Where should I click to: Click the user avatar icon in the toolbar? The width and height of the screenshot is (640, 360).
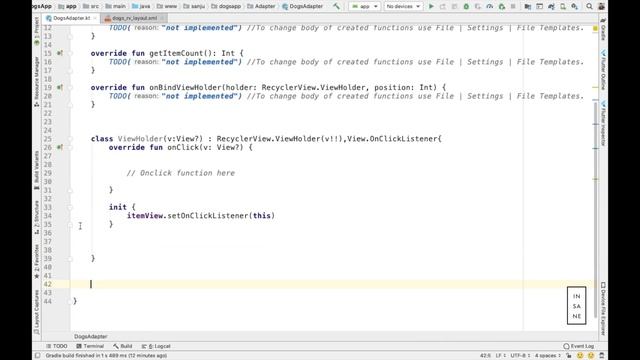point(601,6)
